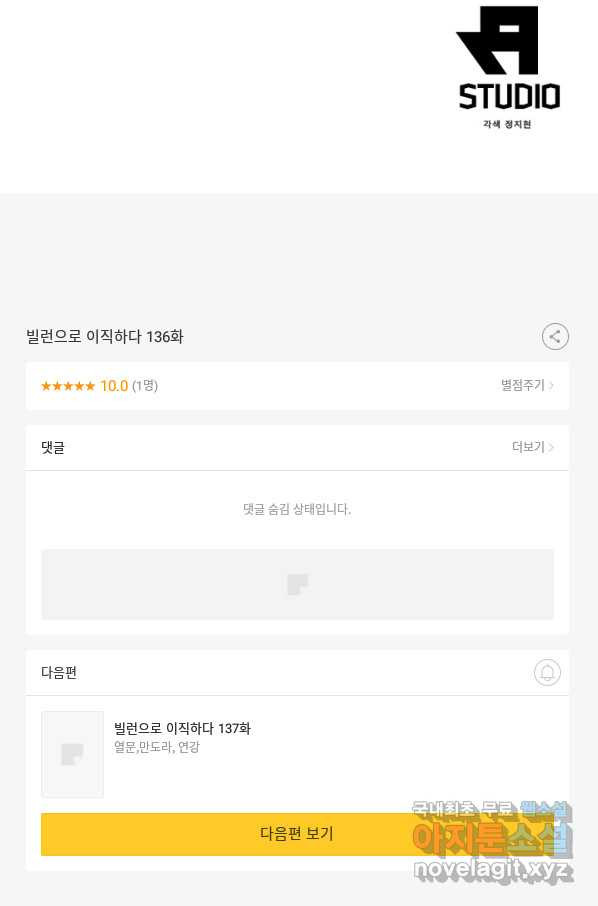
Task: Click the STUDIO logo at top
Action: 508,67
